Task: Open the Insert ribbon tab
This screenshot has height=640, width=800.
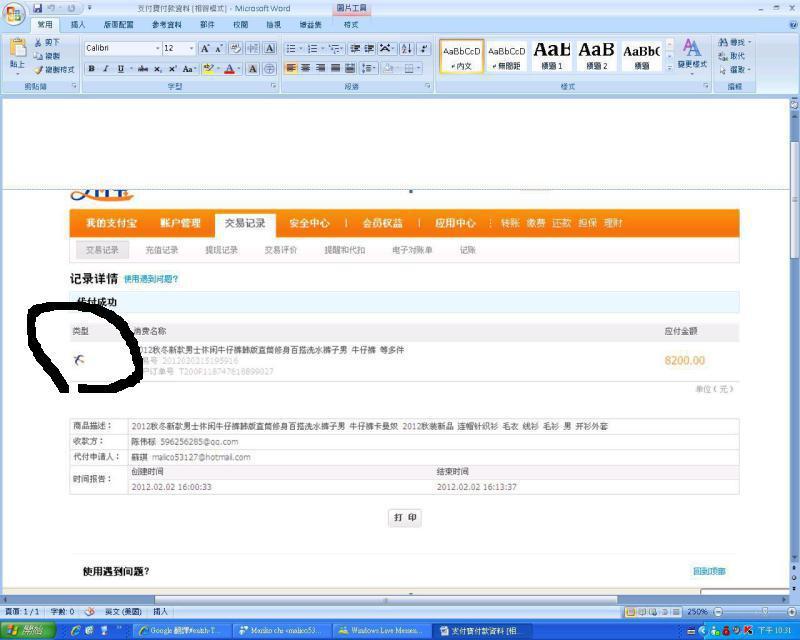Action: tap(78, 24)
